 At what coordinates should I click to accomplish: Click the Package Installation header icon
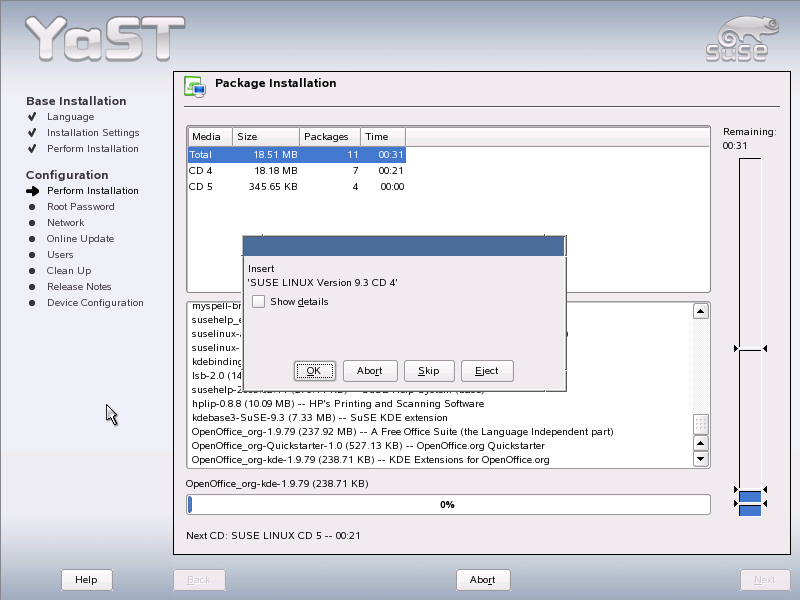pos(194,86)
